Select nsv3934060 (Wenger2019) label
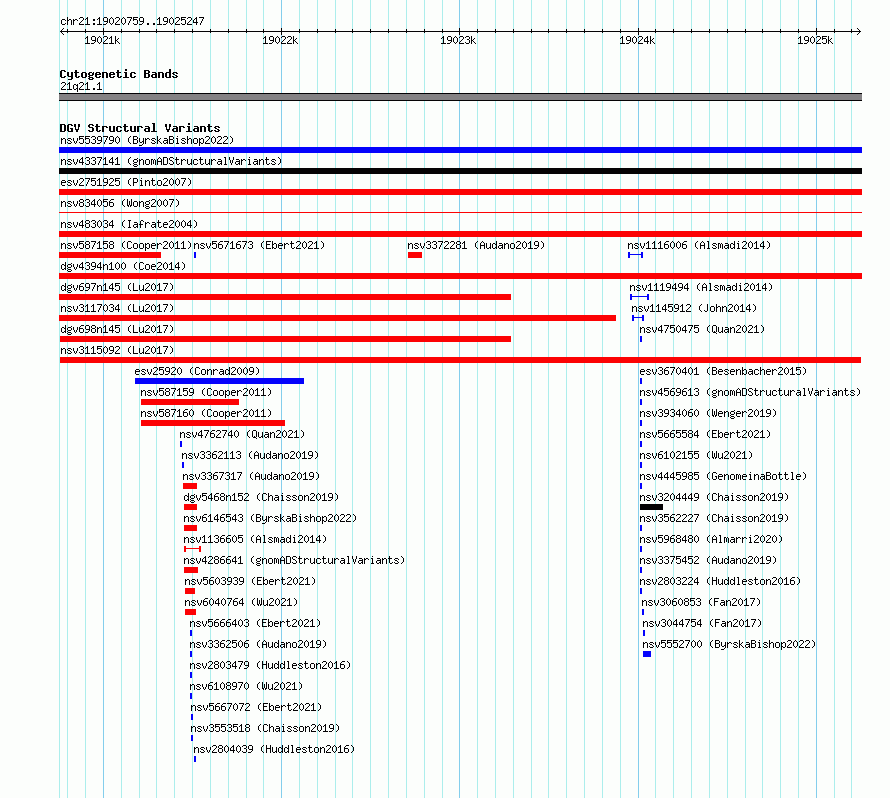The width and height of the screenshot is (890, 798). [x=708, y=413]
